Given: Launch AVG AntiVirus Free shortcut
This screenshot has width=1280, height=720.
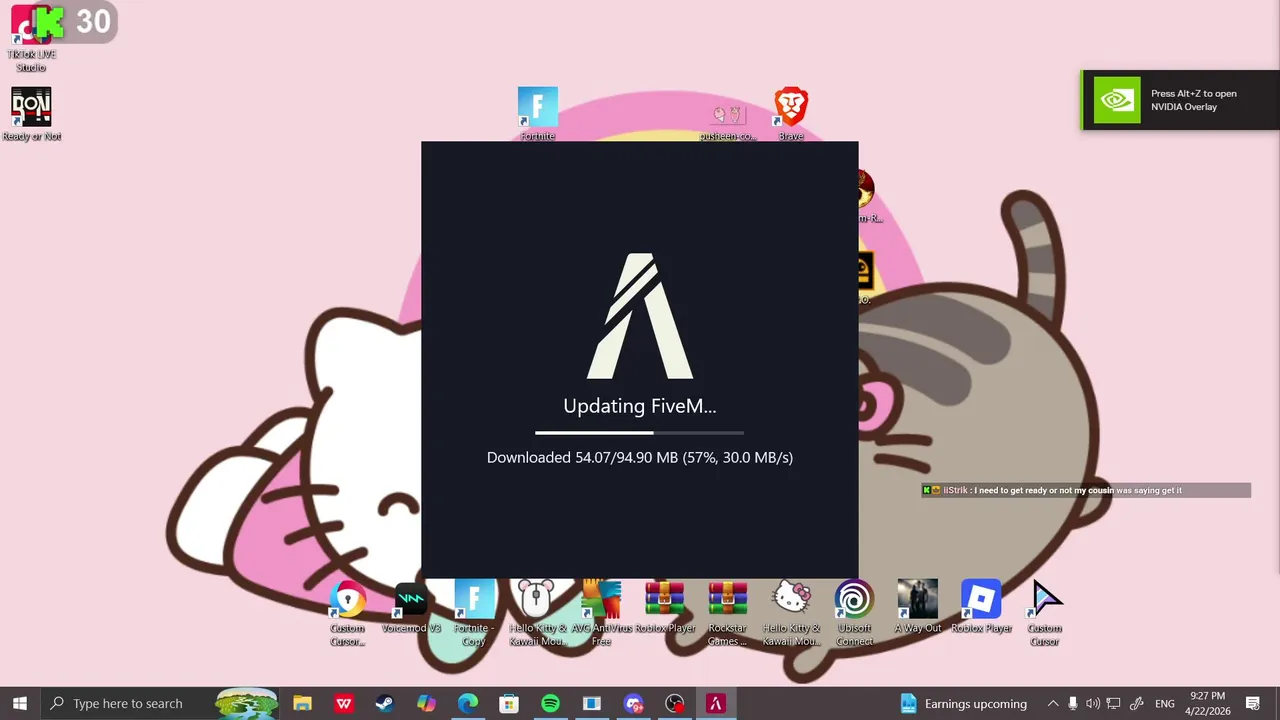Looking at the screenshot, I should (601, 612).
